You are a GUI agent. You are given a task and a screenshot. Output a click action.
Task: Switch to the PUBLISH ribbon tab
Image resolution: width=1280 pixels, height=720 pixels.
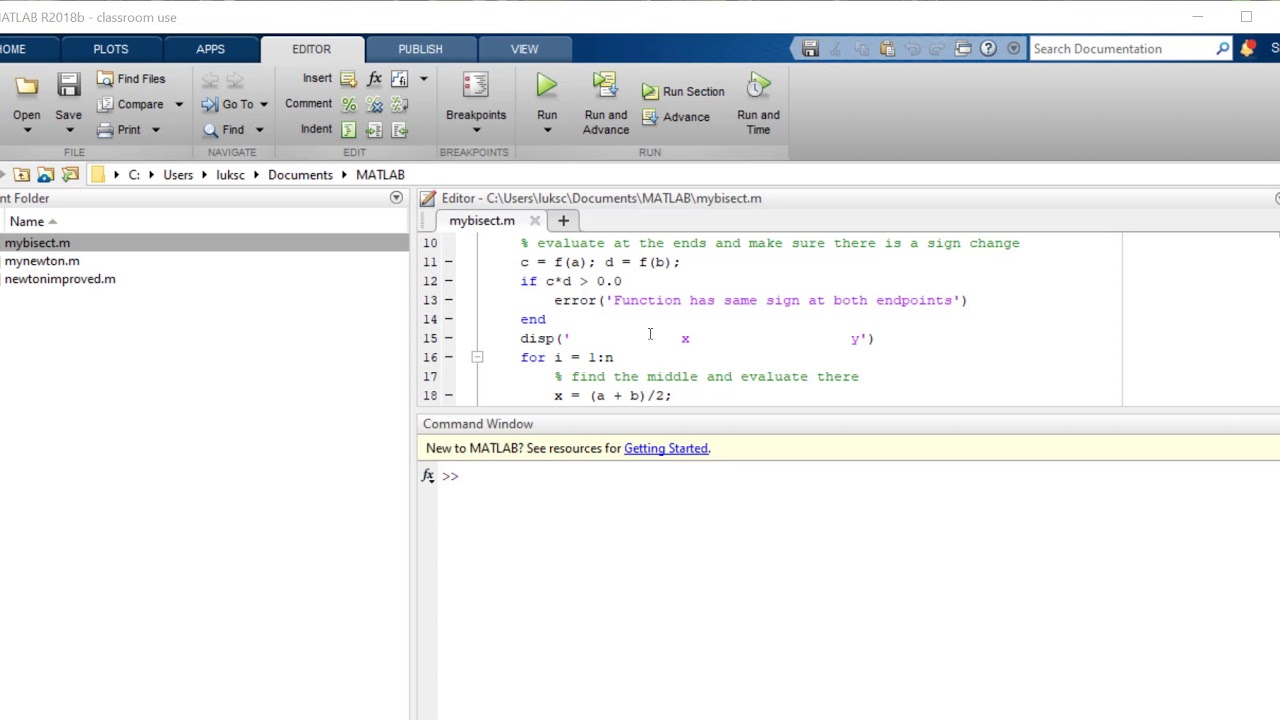[x=420, y=49]
